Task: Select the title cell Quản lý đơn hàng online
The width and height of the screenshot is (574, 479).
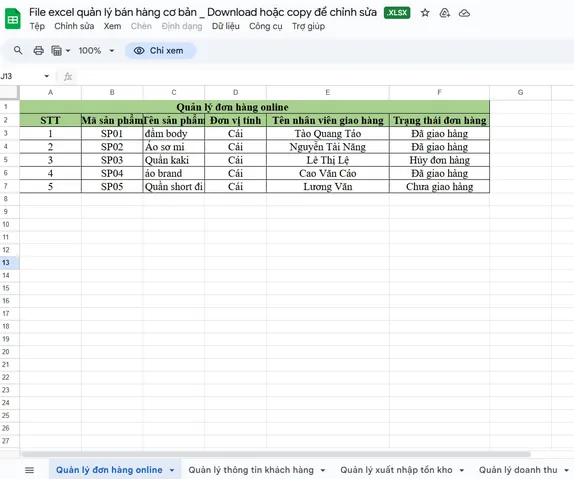Action: pos(254,107)
